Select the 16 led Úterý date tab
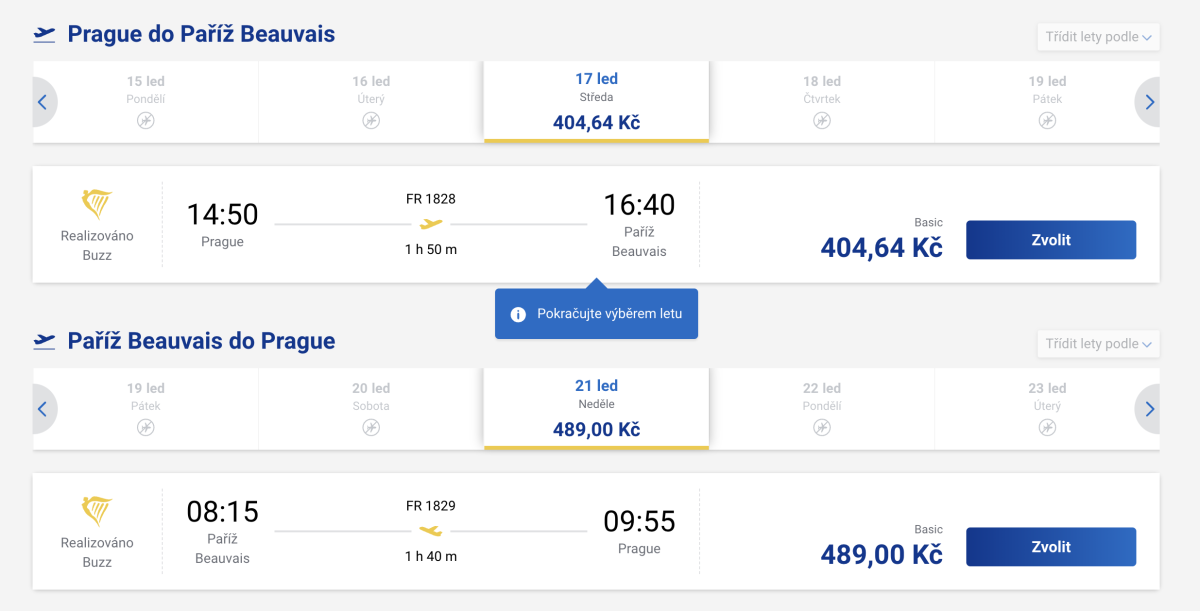 371,101
